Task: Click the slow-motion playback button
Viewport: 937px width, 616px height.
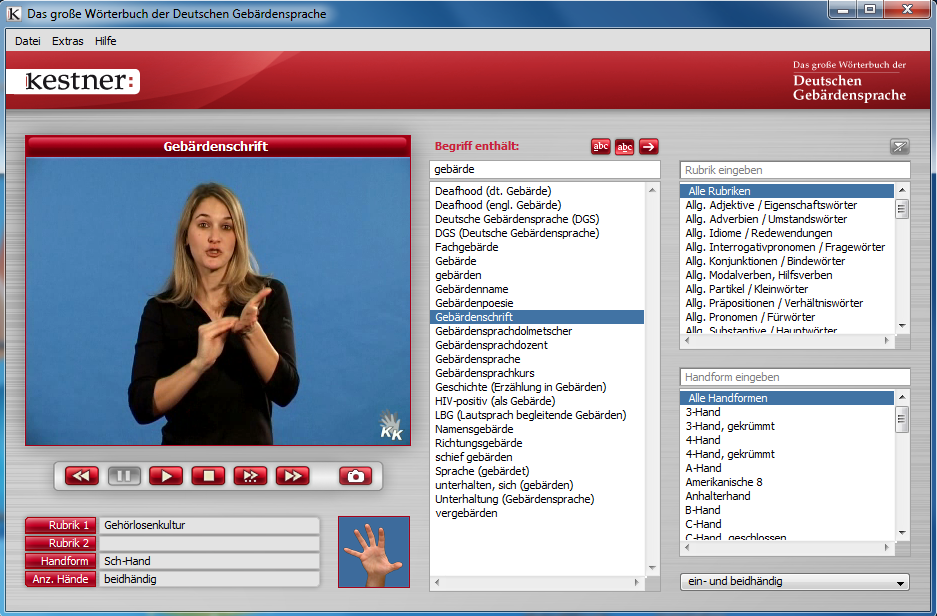Action: point(250,476)
